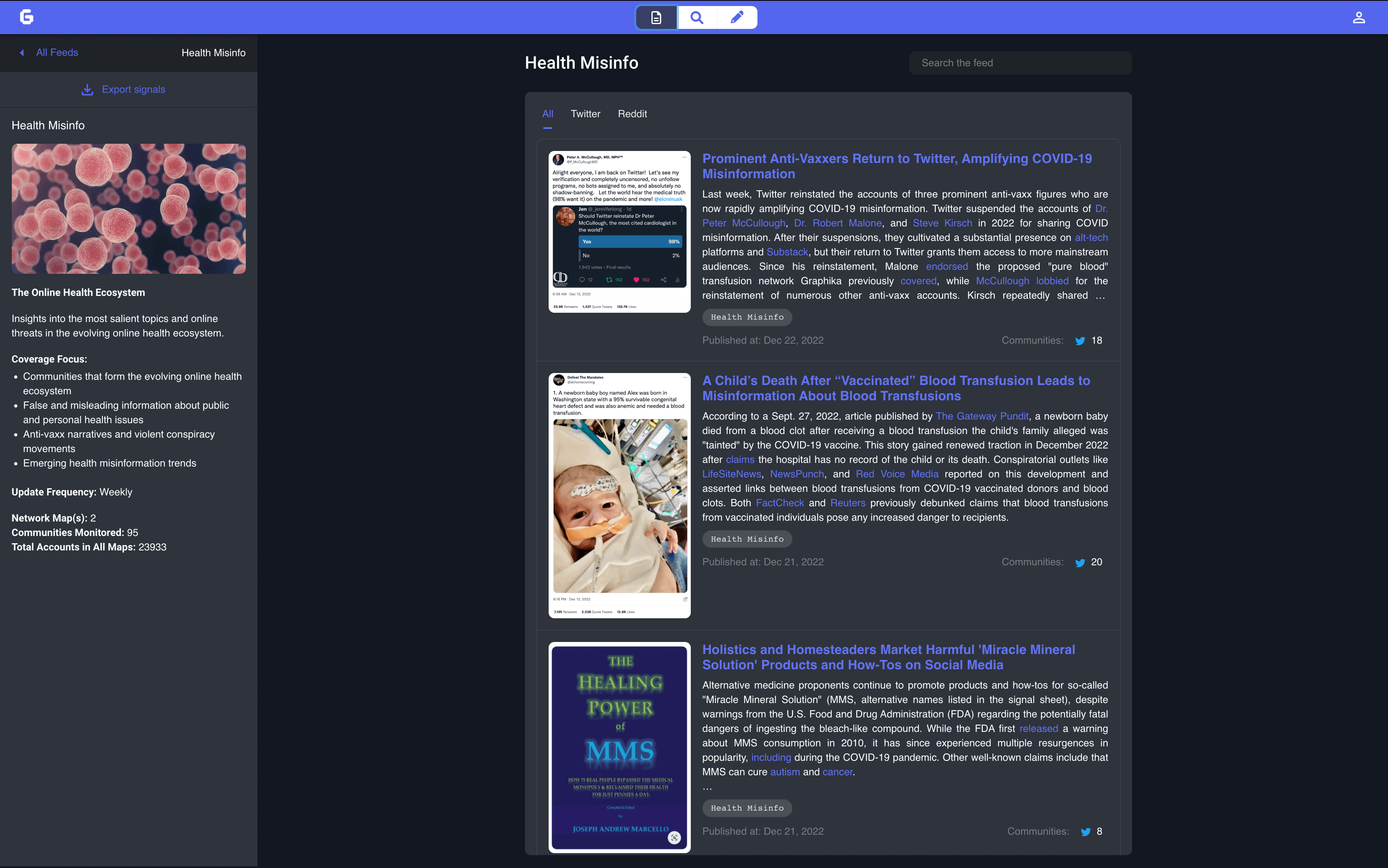
Task: Open 'Prominent Anti-Vaxxers Return to Twitter' article
Action: 896,166
